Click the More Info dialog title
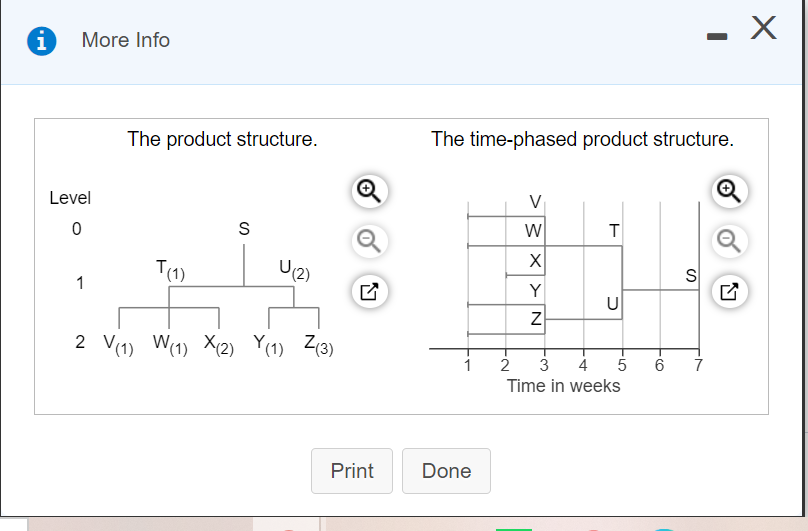Image resolution: width=808 pixels, height=531 pixels. [126, 40]
